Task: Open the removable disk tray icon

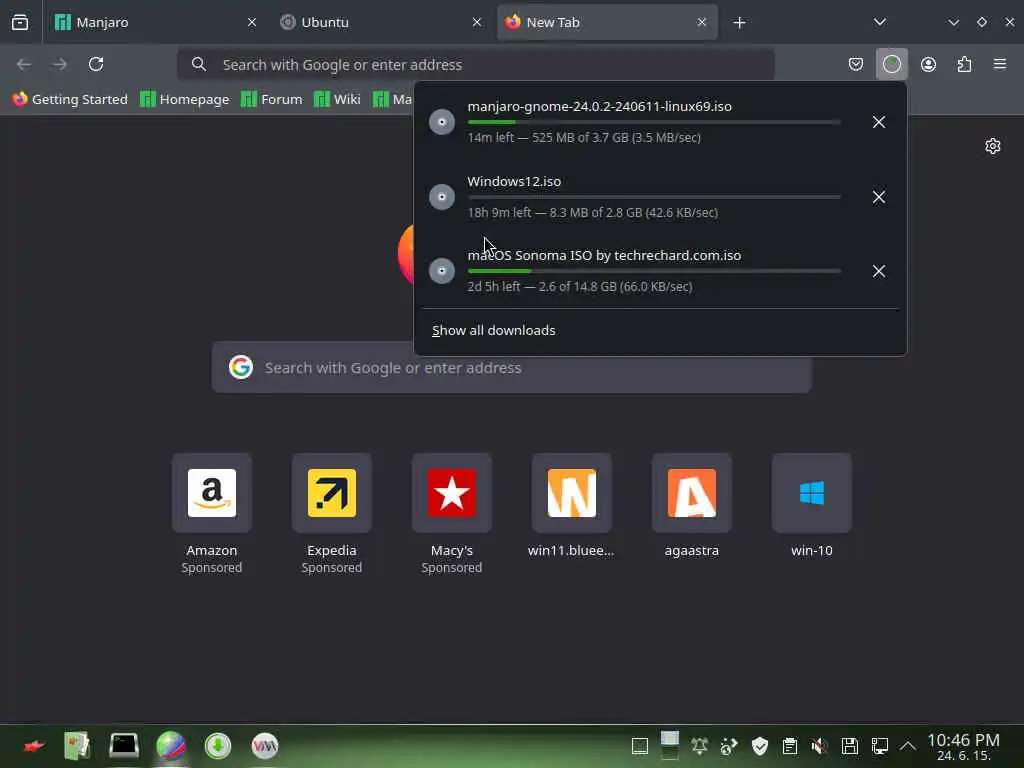Action: (850, 746)
